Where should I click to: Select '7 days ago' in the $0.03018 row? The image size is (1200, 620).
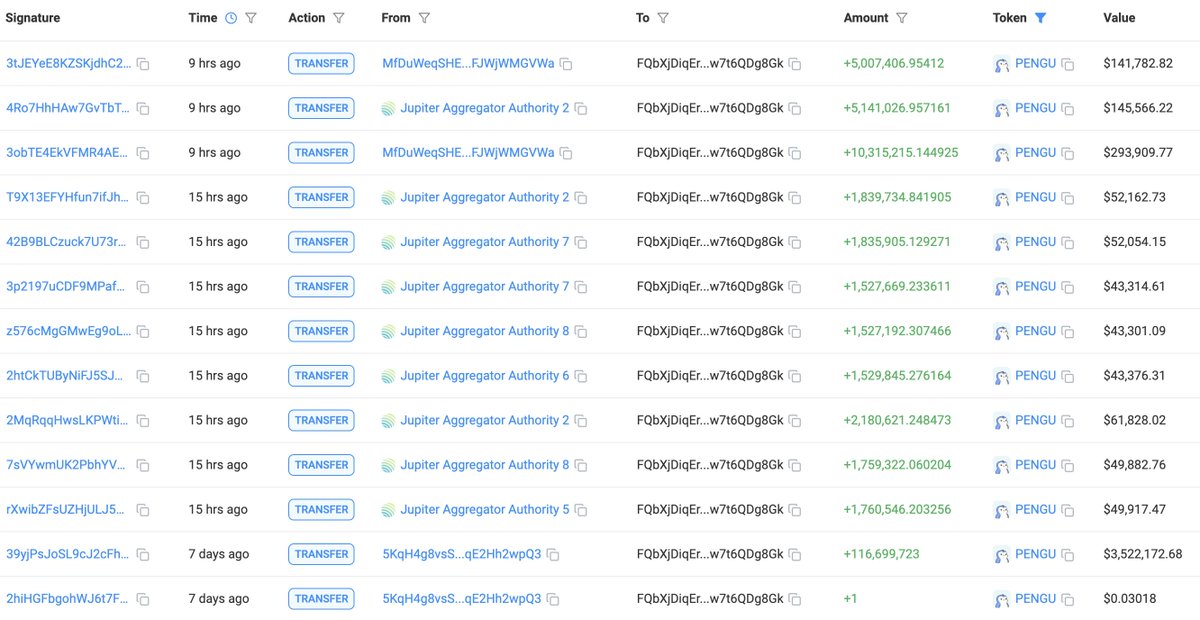219,598
